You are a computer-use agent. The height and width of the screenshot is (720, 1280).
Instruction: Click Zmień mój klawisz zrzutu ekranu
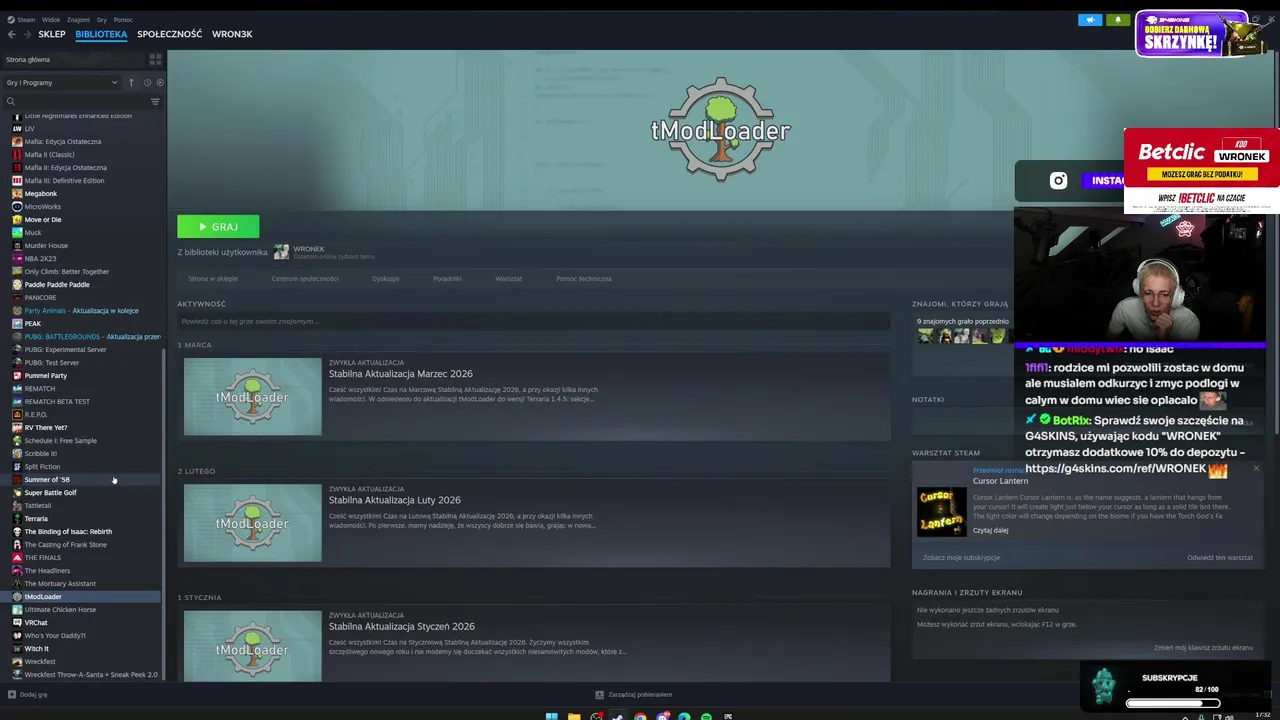tap(1203, 647)
